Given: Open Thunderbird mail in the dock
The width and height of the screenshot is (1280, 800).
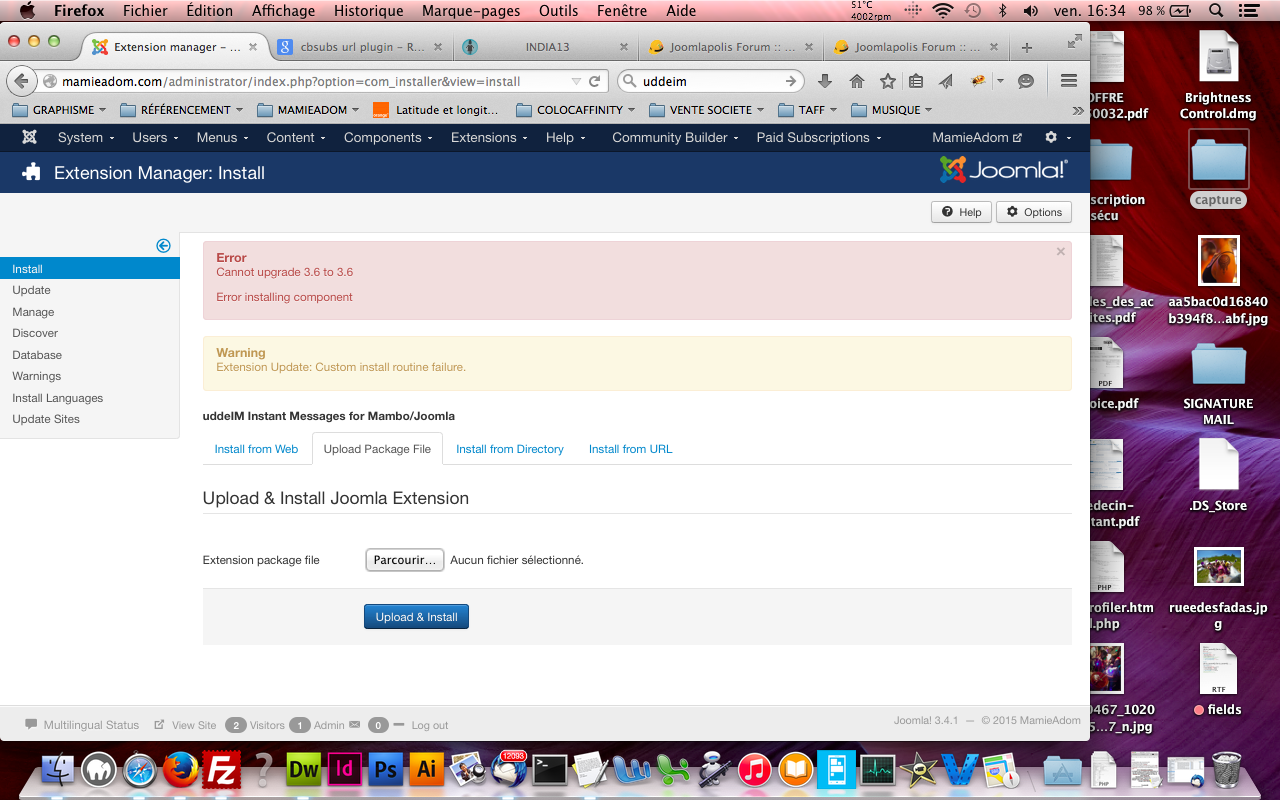Looking at the screenshot, I should 509,769.
